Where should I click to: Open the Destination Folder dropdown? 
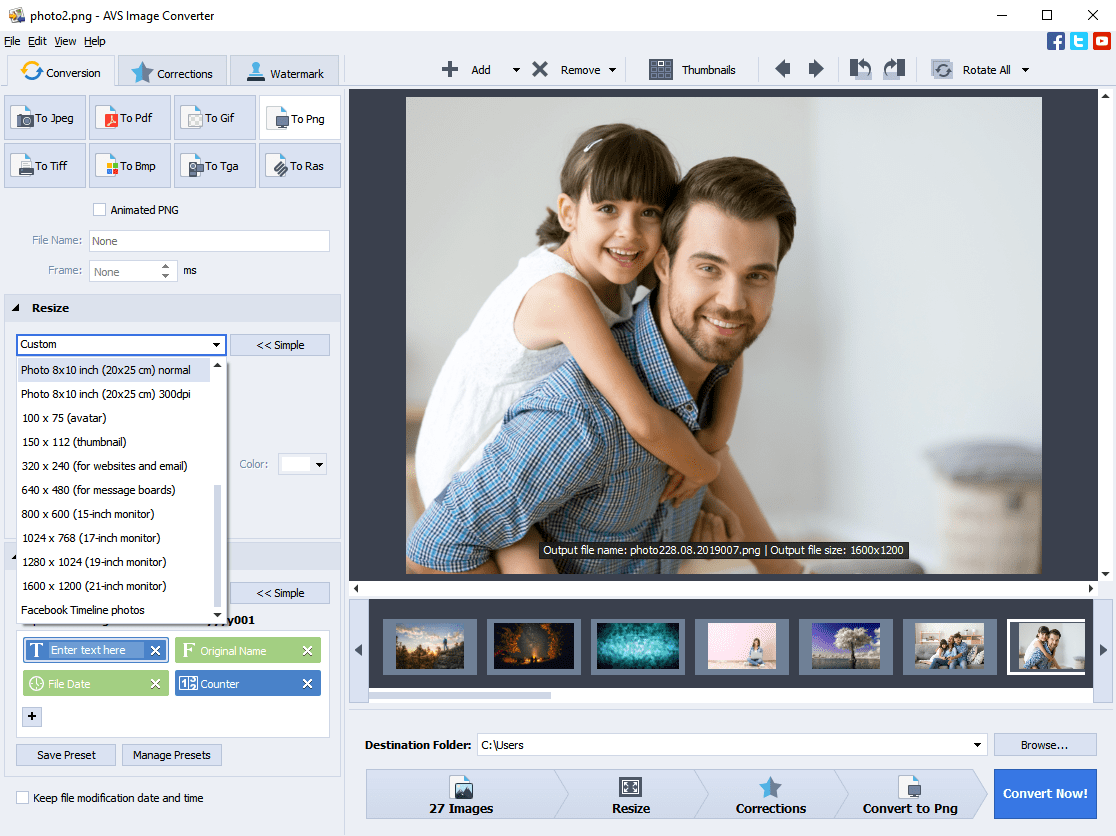pyautogui.click(x=977, y=745)
